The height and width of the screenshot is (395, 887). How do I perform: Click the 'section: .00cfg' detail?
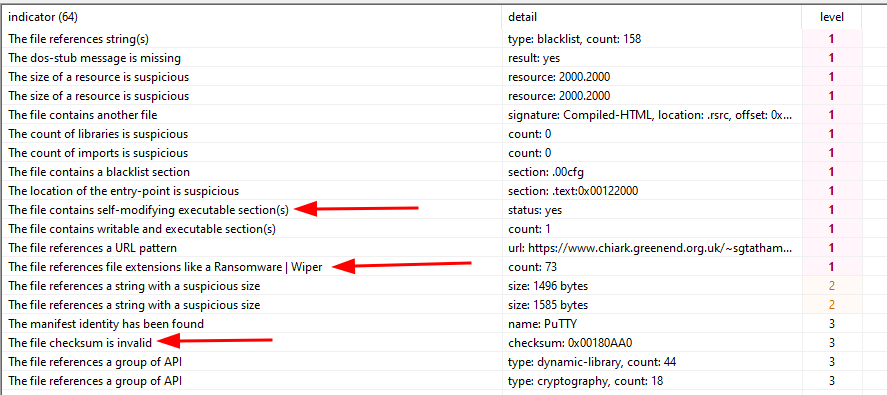(x=546, y=171)
